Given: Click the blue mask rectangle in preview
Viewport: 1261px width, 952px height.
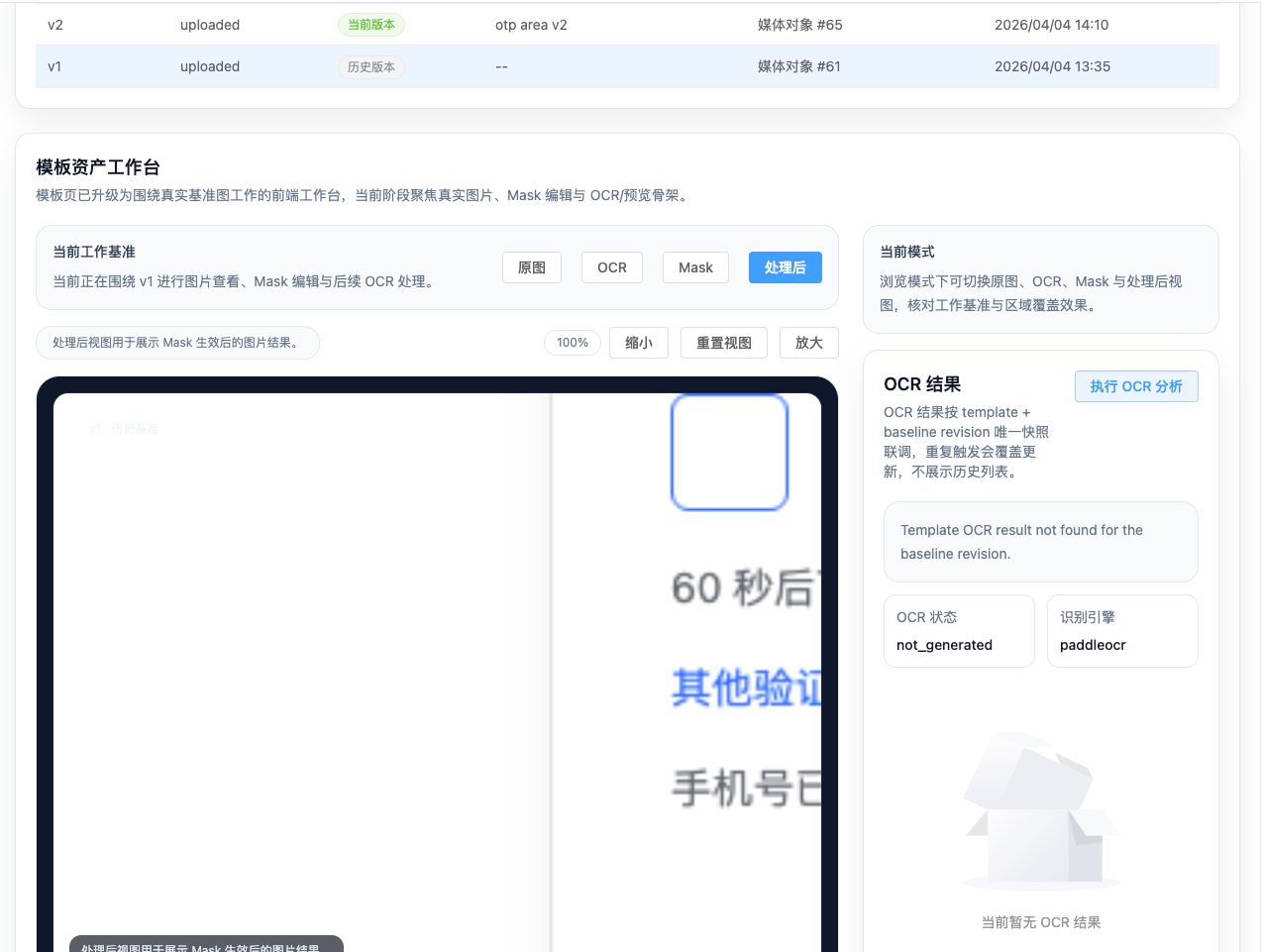Looking at the screenshot, I should point(730,453).
